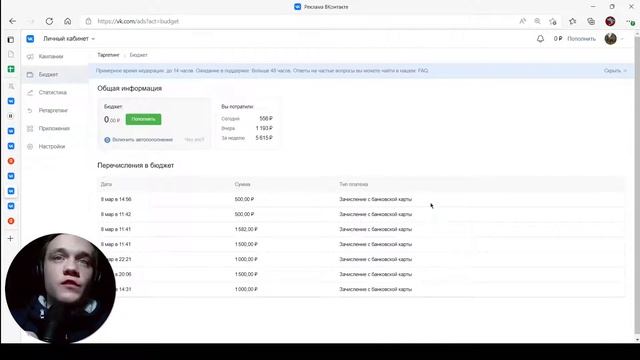640x360 pixels.
Task: Click today's spend value 556 ₽
Action: tap(266, 118)
